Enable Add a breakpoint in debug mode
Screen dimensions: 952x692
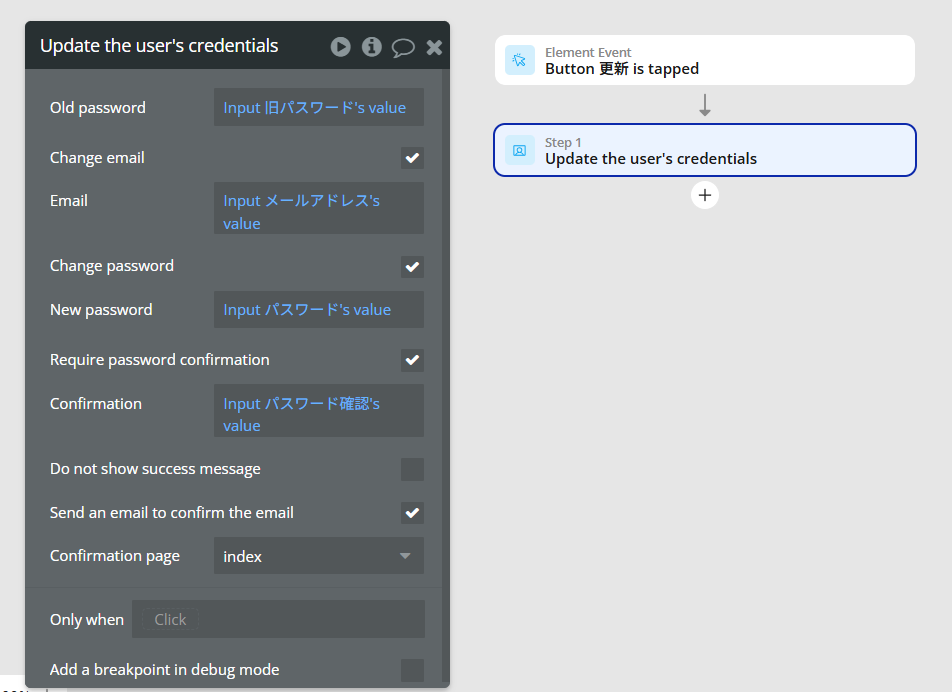(x=412, y=670)
